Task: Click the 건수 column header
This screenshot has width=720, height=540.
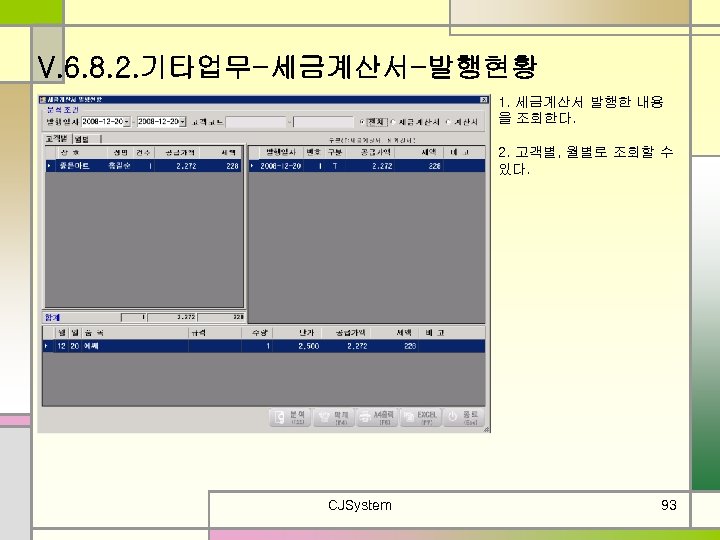Action: tap(143, 152)
